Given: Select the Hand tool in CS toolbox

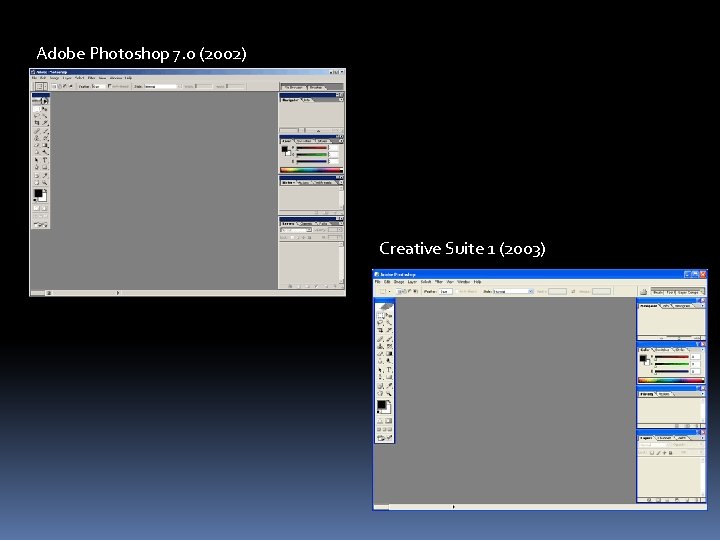Looking at the screenshot, I should coord(380,394).
